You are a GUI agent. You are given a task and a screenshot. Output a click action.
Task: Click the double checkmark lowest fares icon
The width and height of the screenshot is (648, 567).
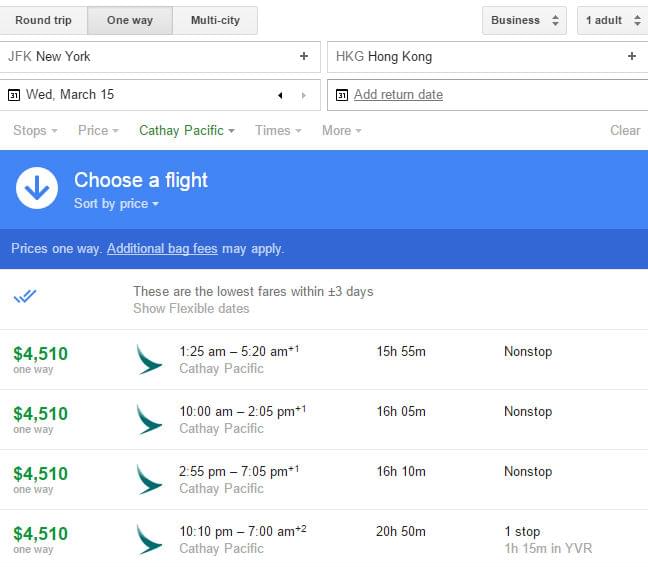click(25, 296)
